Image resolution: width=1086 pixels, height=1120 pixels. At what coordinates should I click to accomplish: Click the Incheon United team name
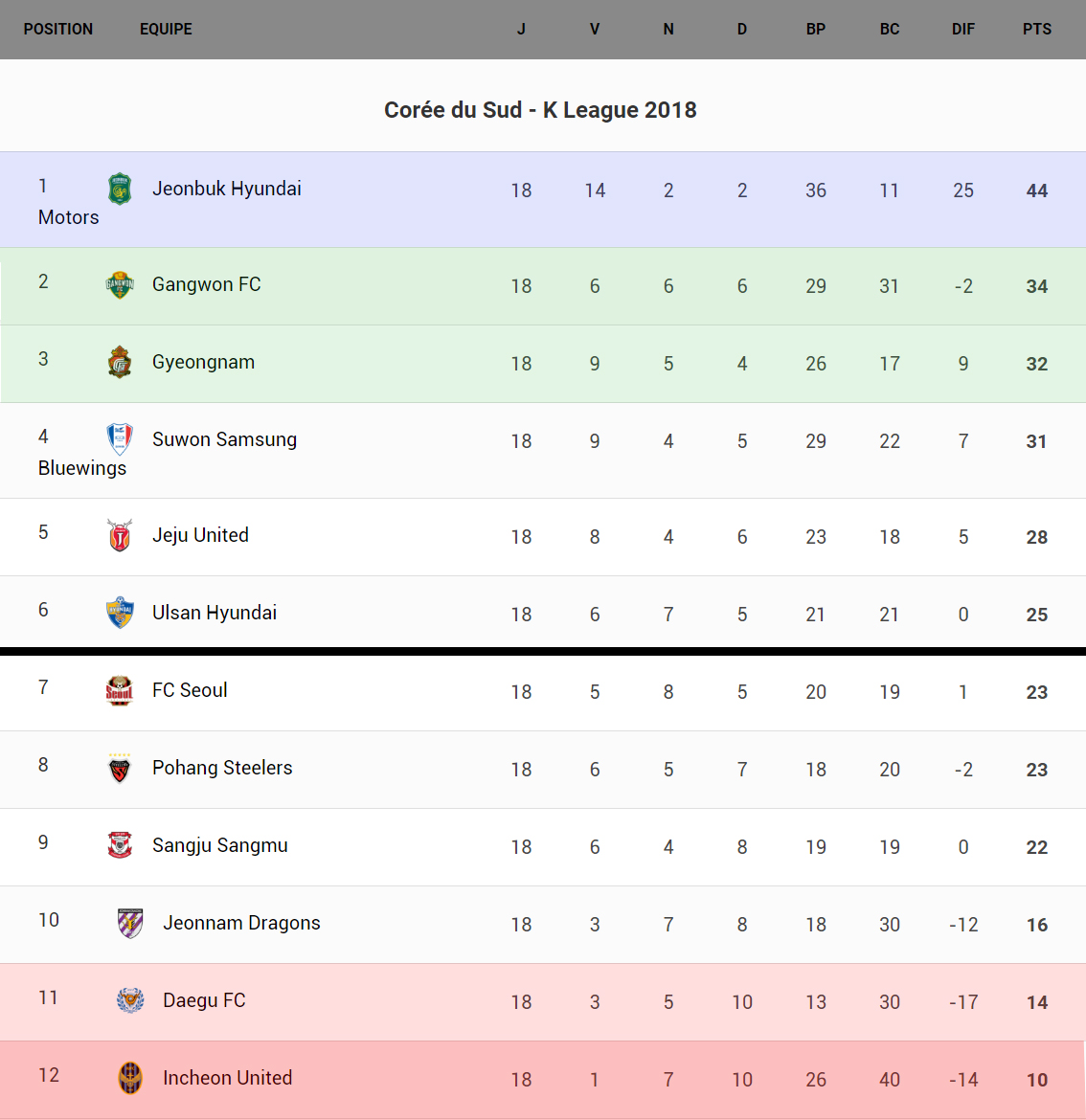(227, 1078)
